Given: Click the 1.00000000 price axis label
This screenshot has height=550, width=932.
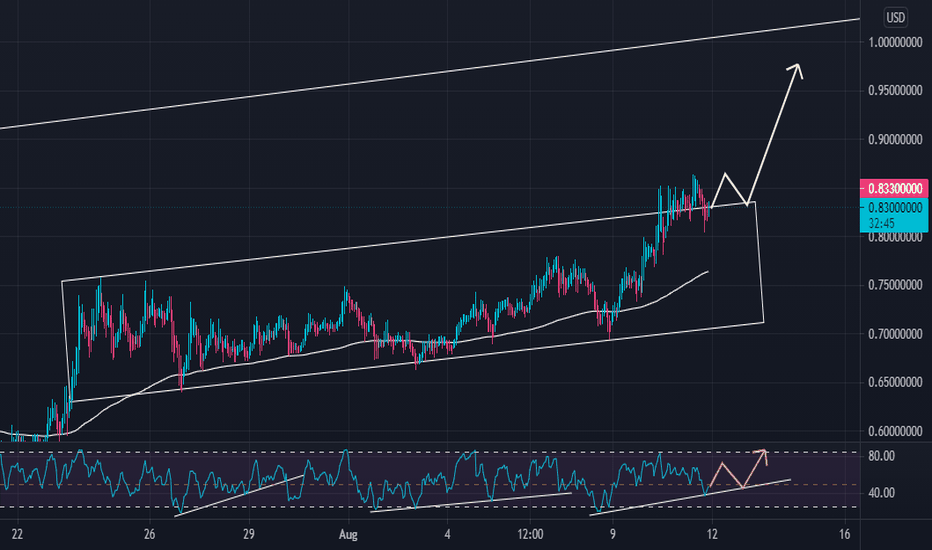Looking at the screenshot, I should pos(895,42).
